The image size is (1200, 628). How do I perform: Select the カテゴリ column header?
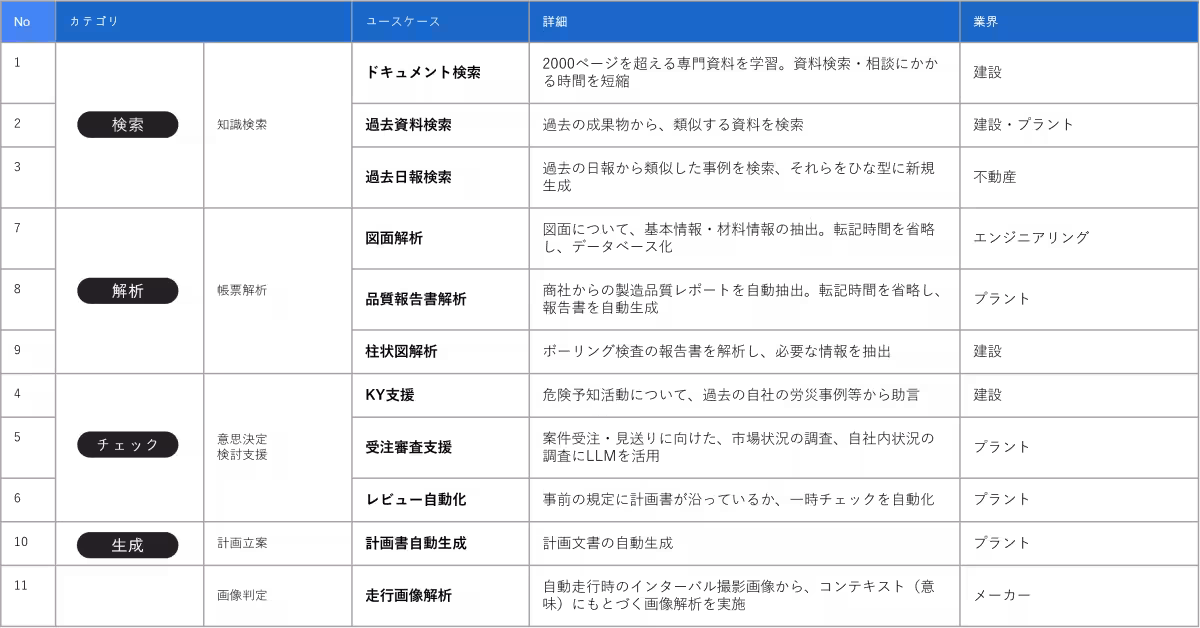click(x=203, y=21)
